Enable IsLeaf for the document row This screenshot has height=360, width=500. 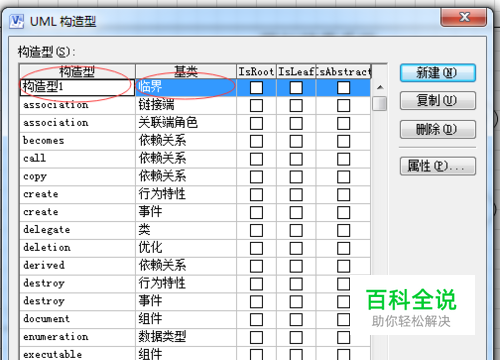click(296, 319)
